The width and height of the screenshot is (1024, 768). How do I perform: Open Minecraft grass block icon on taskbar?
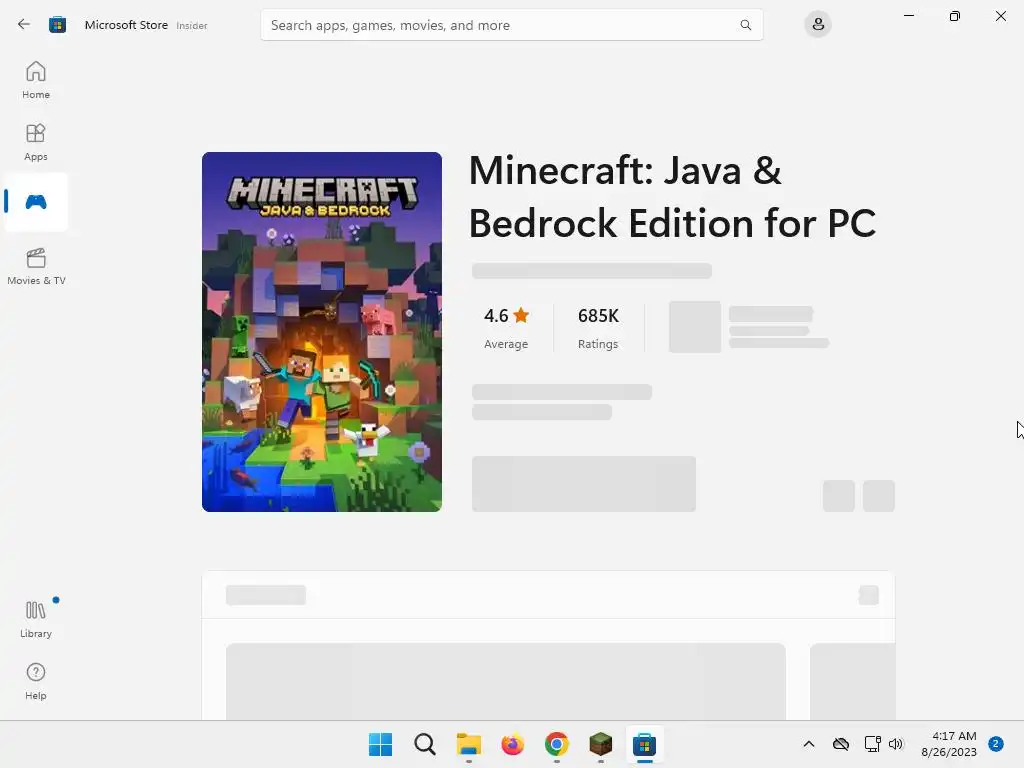coord(600,744)
